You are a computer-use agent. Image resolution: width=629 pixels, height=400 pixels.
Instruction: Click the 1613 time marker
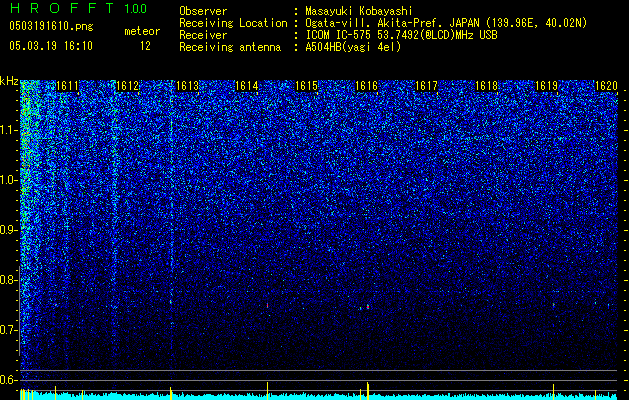click(x=187, y=86)
